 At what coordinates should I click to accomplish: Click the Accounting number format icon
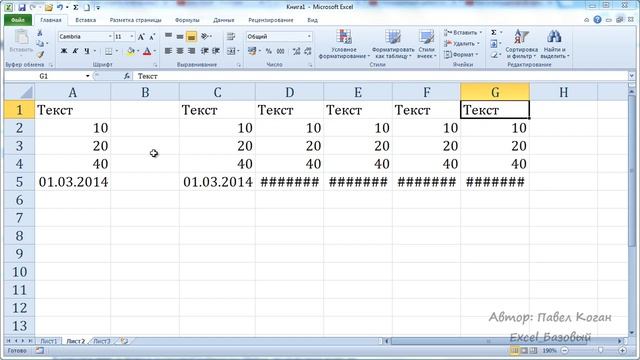252,51
